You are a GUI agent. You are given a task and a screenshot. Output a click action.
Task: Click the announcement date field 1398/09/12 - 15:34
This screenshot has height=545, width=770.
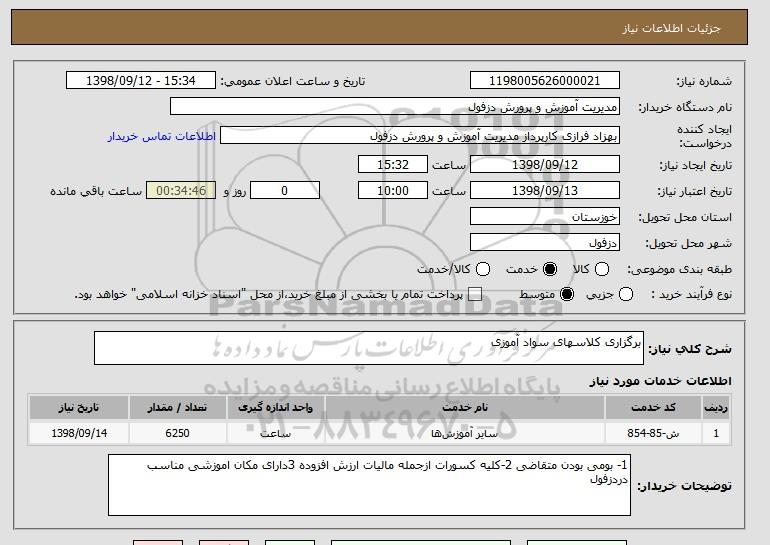pos(141,81)
